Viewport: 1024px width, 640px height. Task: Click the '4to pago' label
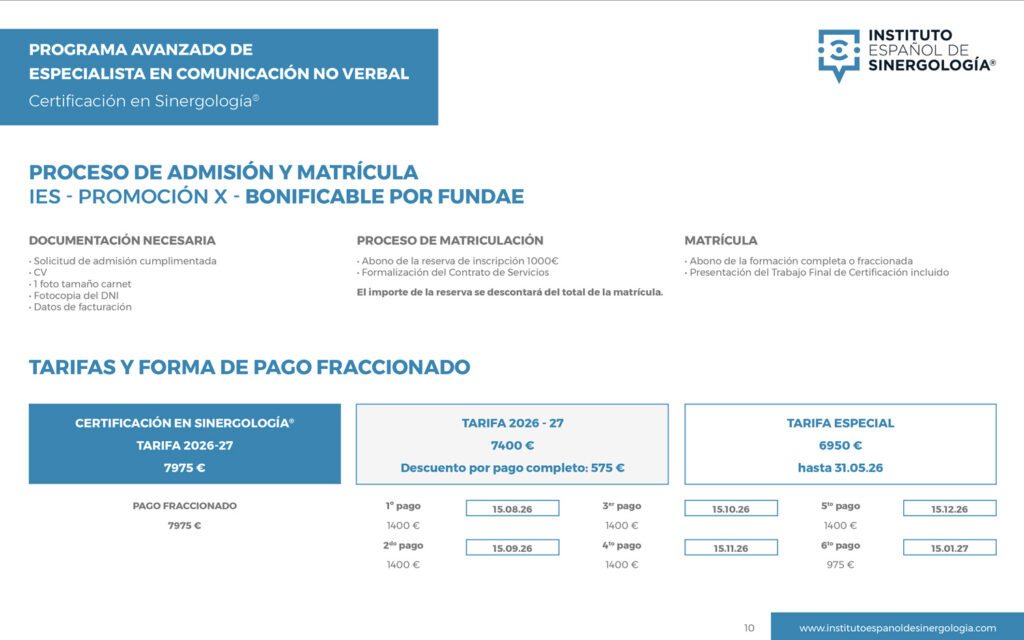click(622, 545)
